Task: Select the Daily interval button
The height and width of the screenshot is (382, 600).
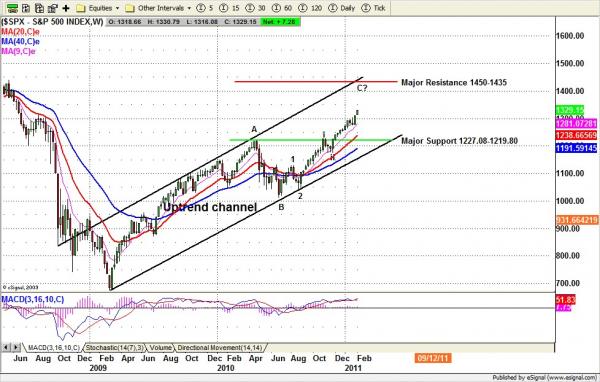Action: pos(342,8)
